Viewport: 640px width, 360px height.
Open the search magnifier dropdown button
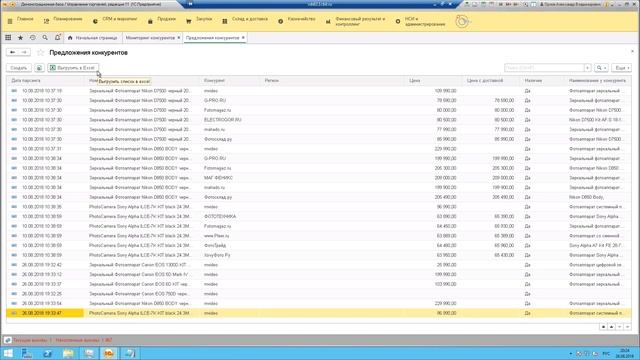point(601,68)
